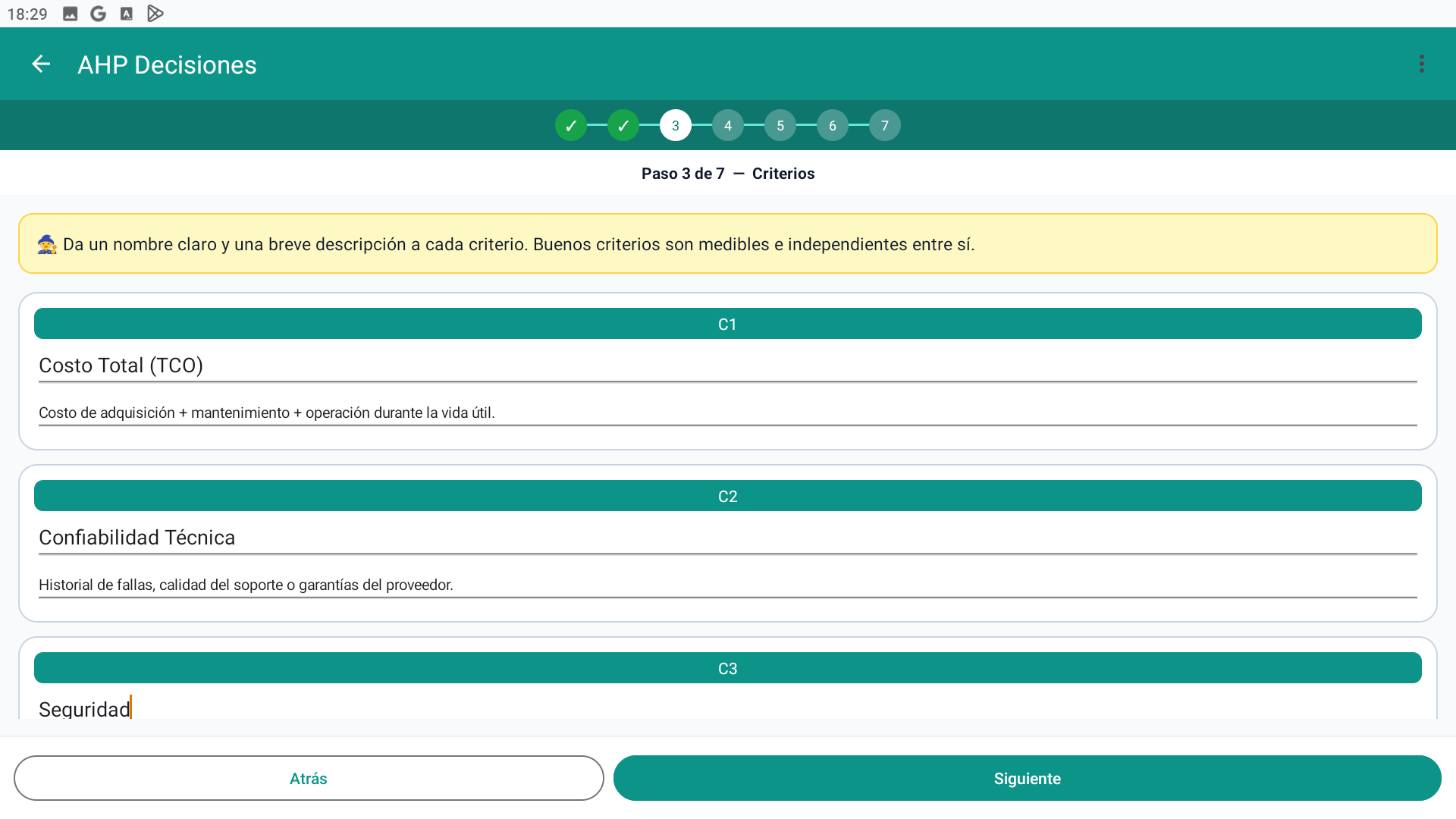Image resolution: width=1456 pixels, height=819 pixels.
Task: Open the image notification icon in status bar
Action: (70, 14)
